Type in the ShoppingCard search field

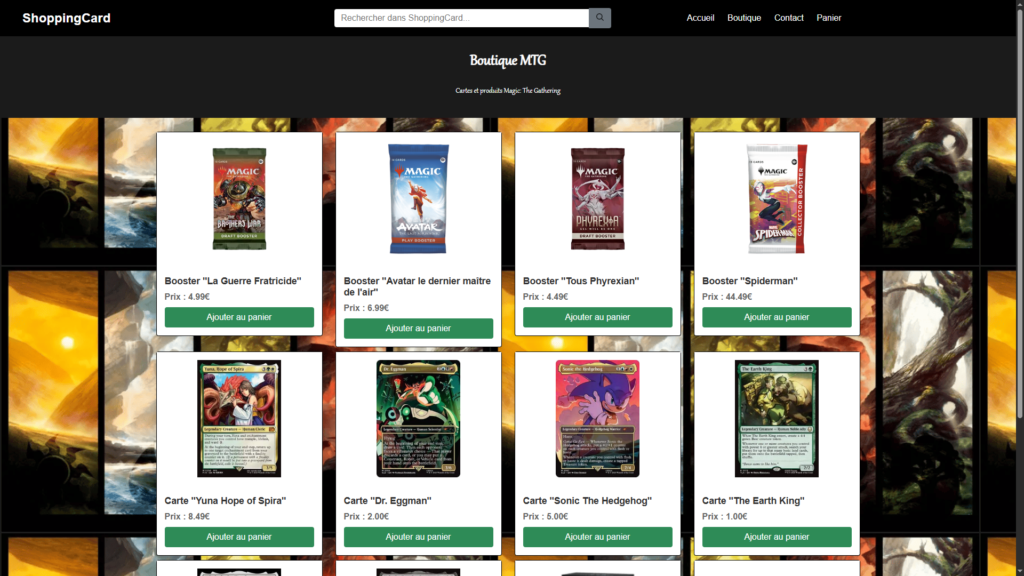(461, 18)
